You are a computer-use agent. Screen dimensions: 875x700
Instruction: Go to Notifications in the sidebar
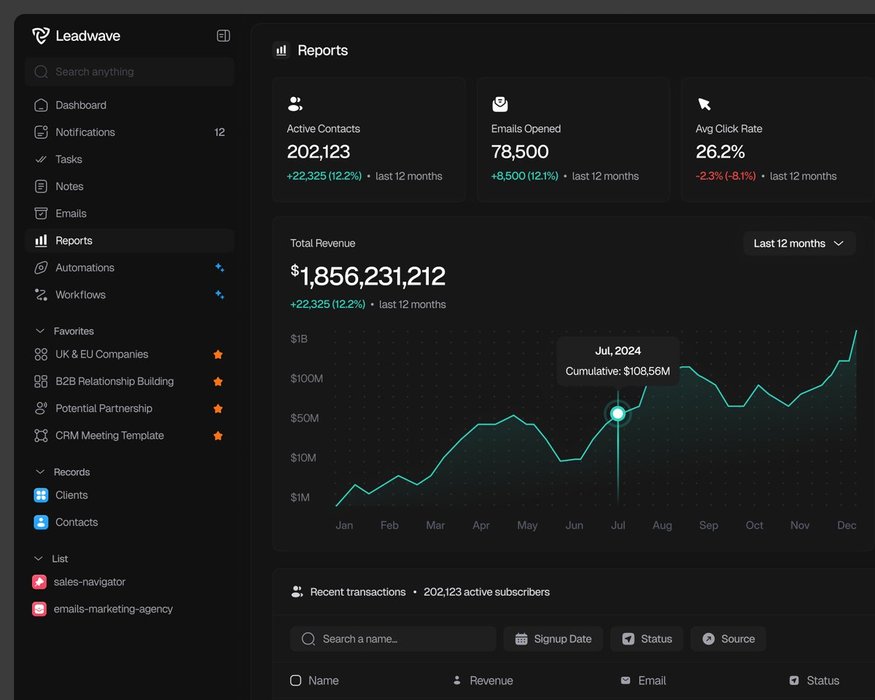point(85,132)
